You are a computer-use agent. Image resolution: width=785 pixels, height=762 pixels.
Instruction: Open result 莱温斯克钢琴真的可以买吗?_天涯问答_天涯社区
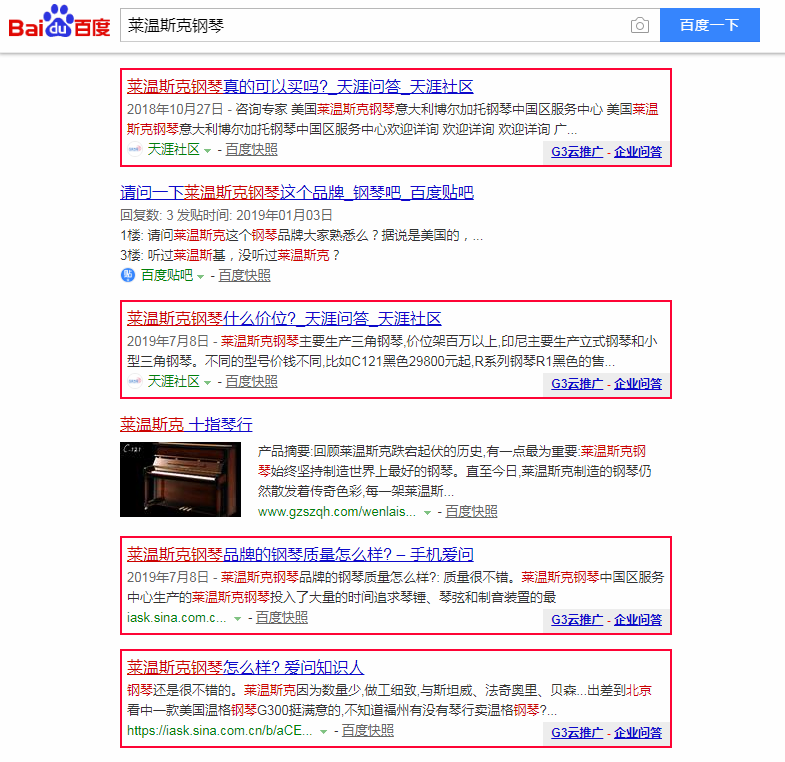[300, 87]
